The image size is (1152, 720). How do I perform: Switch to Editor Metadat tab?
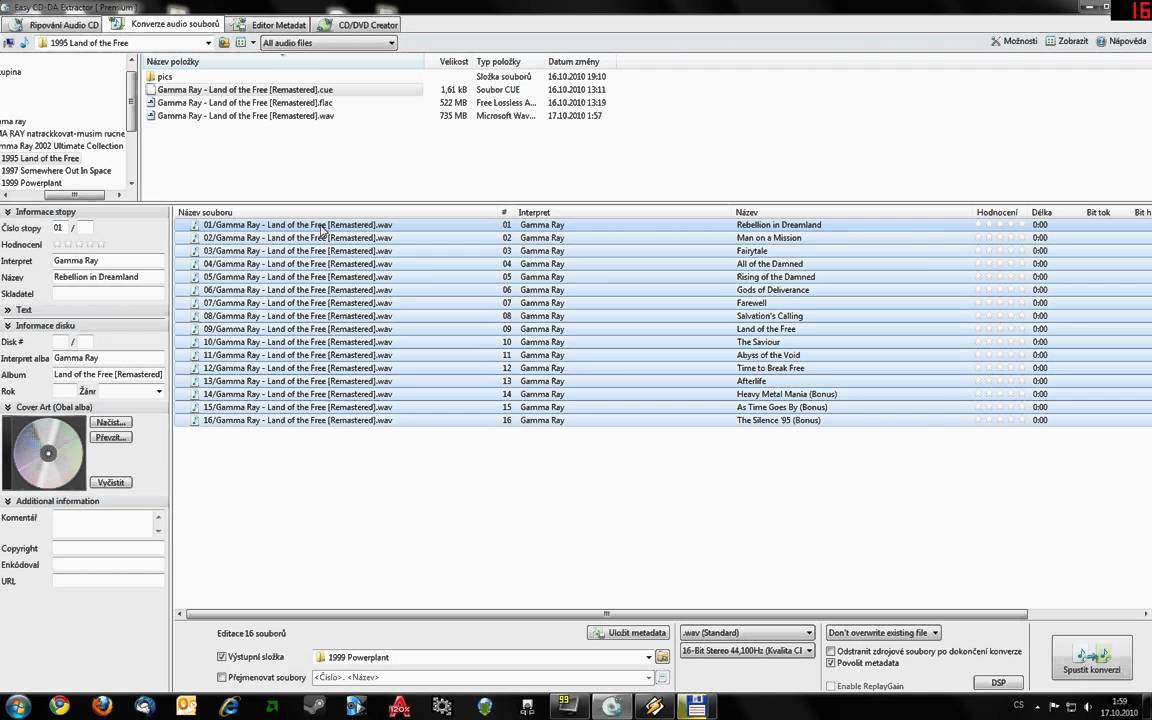tap(268, 25)
